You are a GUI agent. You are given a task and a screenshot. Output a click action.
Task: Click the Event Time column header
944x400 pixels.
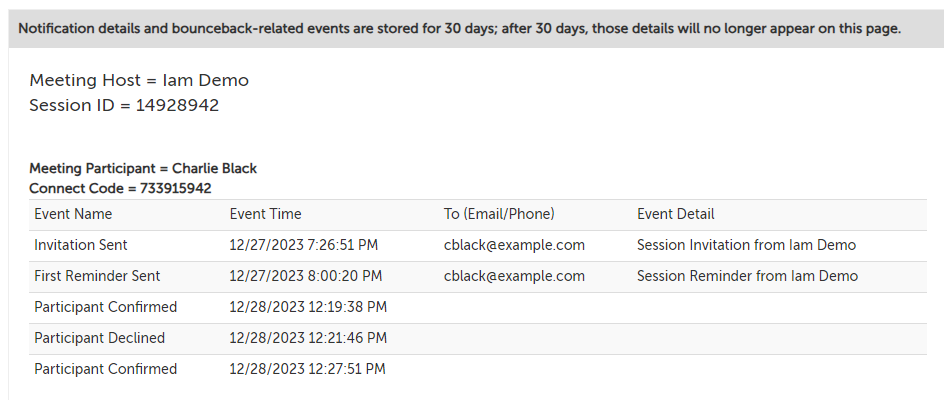tap(265, 214)
